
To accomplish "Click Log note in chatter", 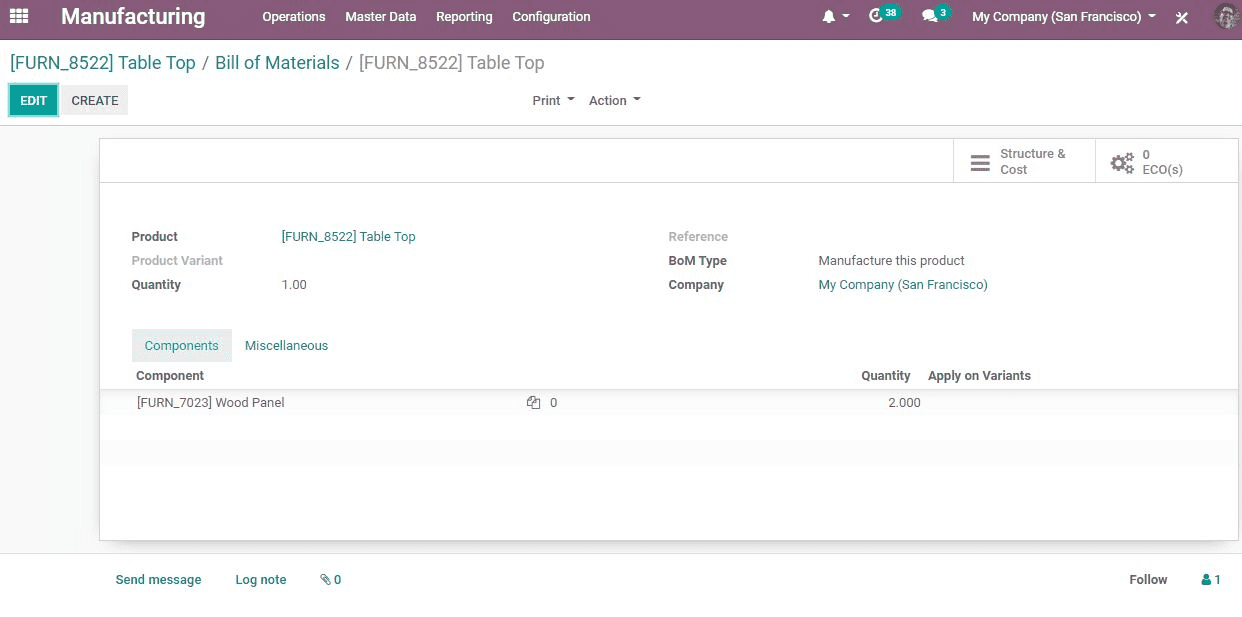I will click(x=261, y=580).
